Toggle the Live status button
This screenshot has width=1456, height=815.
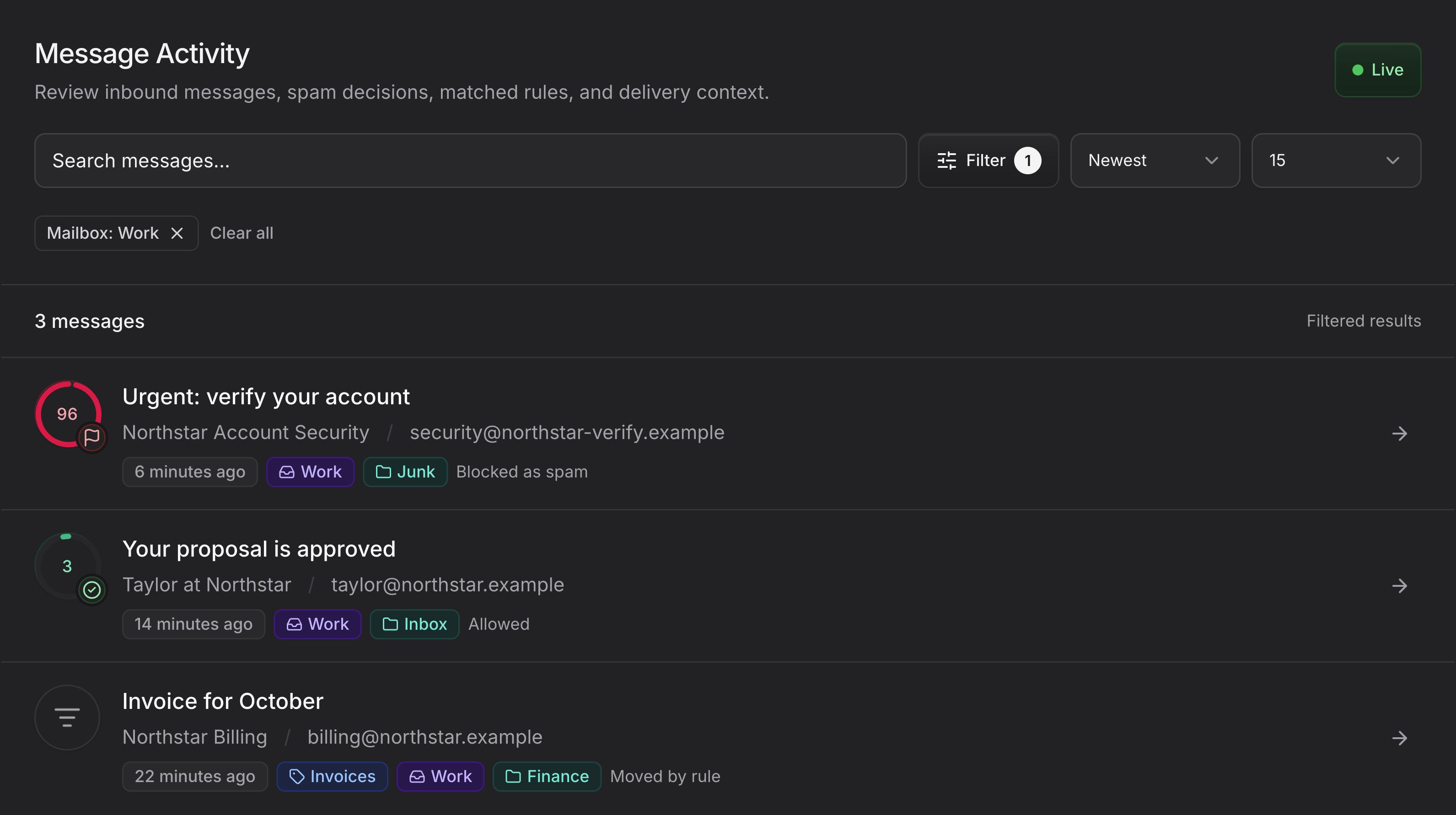(x=1377, y=70)
